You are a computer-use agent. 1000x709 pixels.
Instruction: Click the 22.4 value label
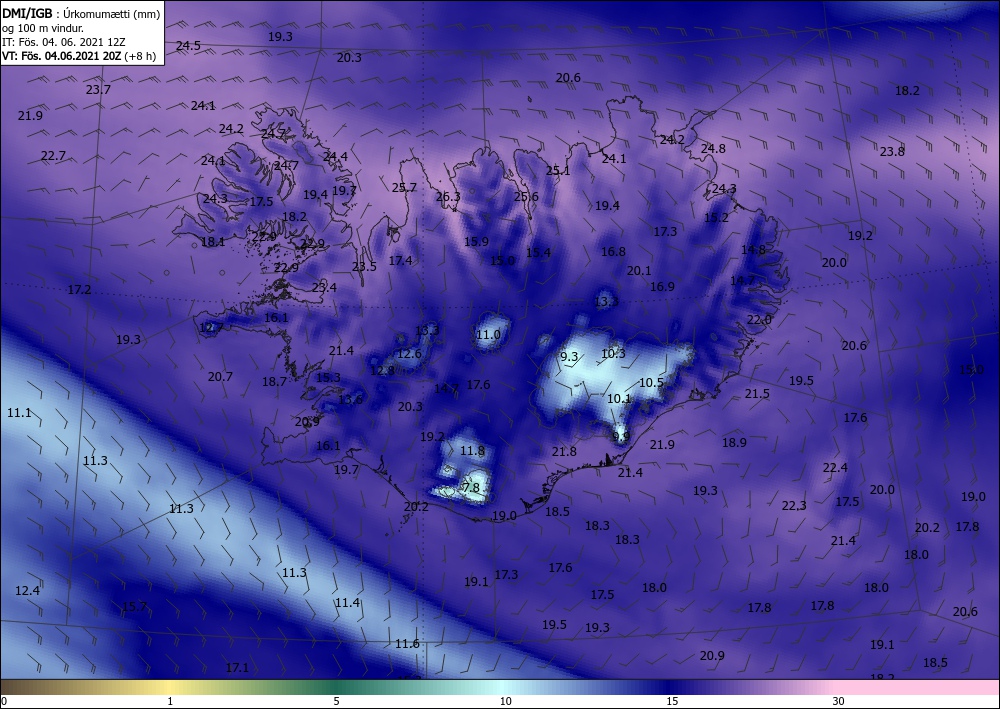point(835,468)
